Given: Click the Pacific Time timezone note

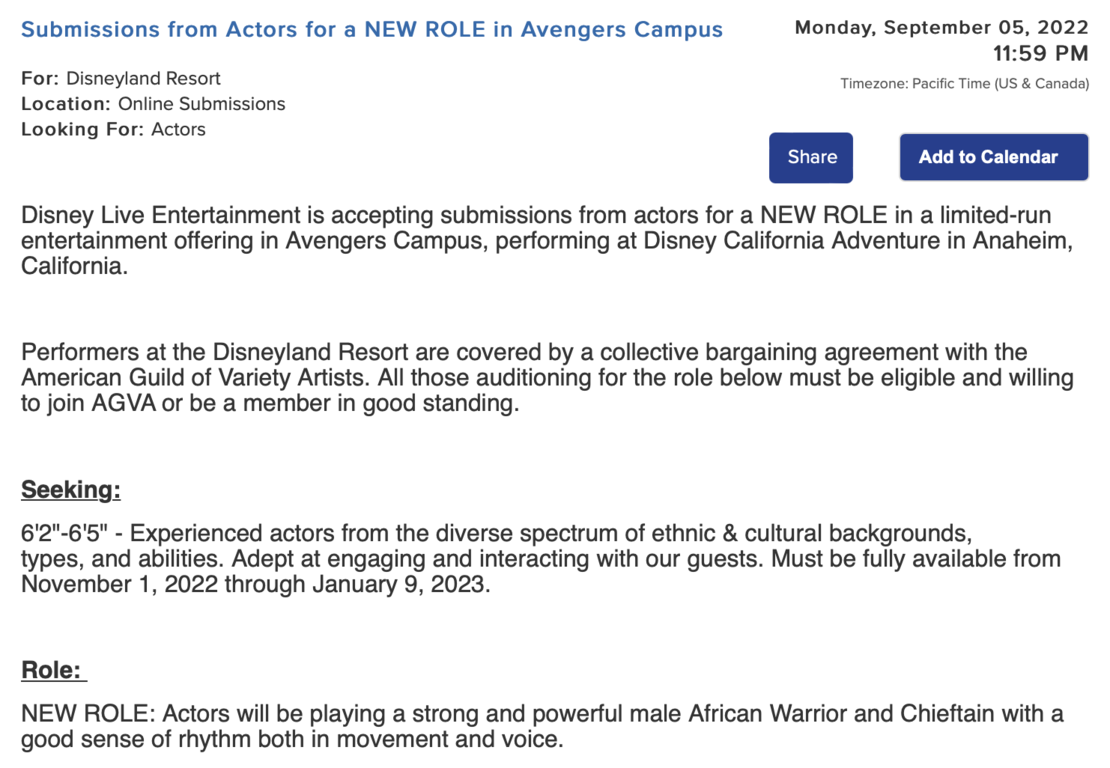Looking at the screenshot, I should (965, 84).
